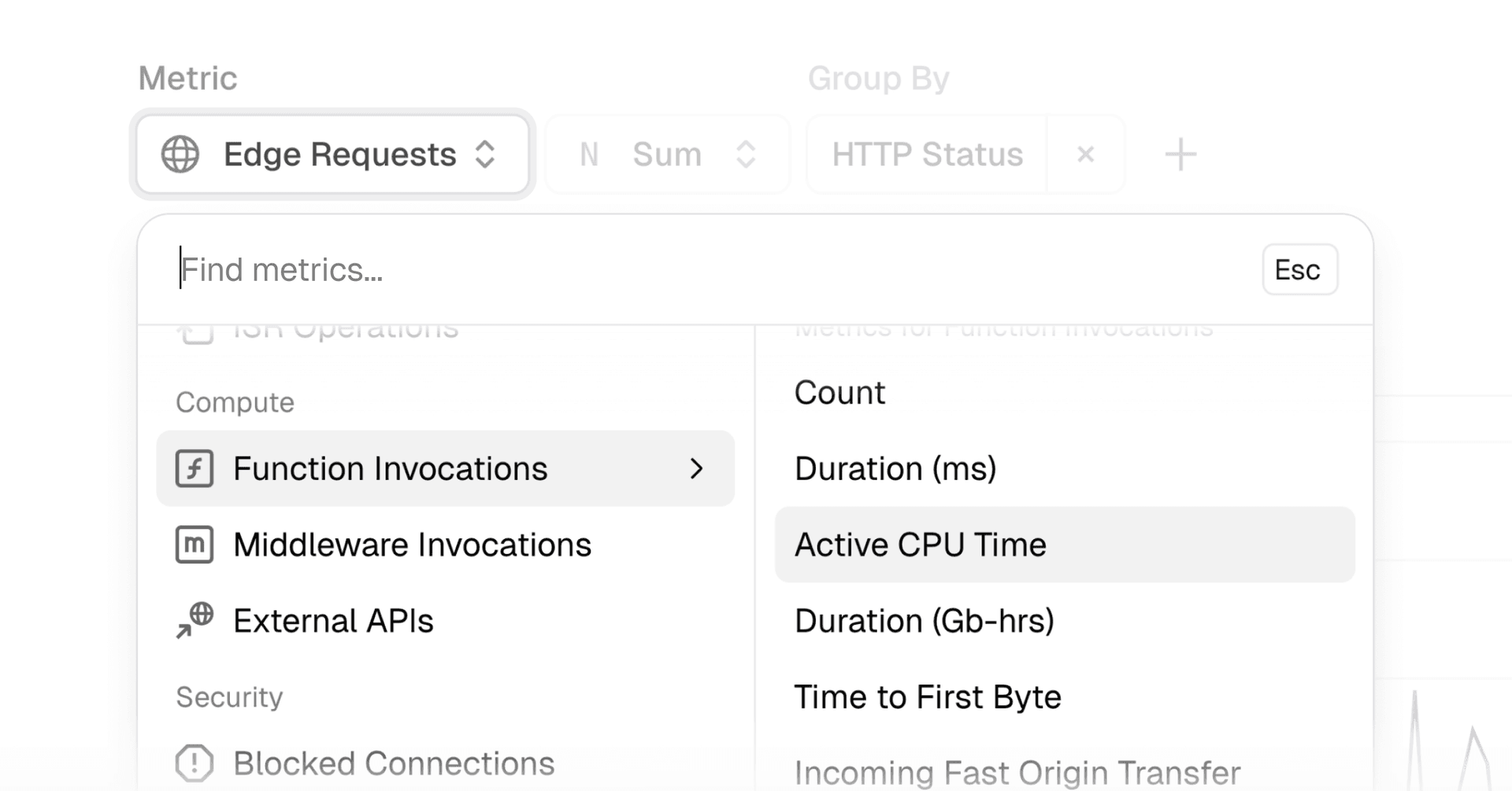Click the Blocked Connections warning icon
The image size is (1512, 791).
coord(195,763)
